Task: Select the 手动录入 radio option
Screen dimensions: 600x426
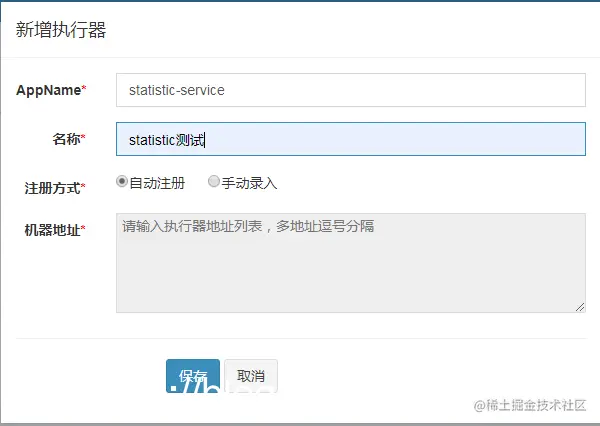Action: tap(214, 181)
